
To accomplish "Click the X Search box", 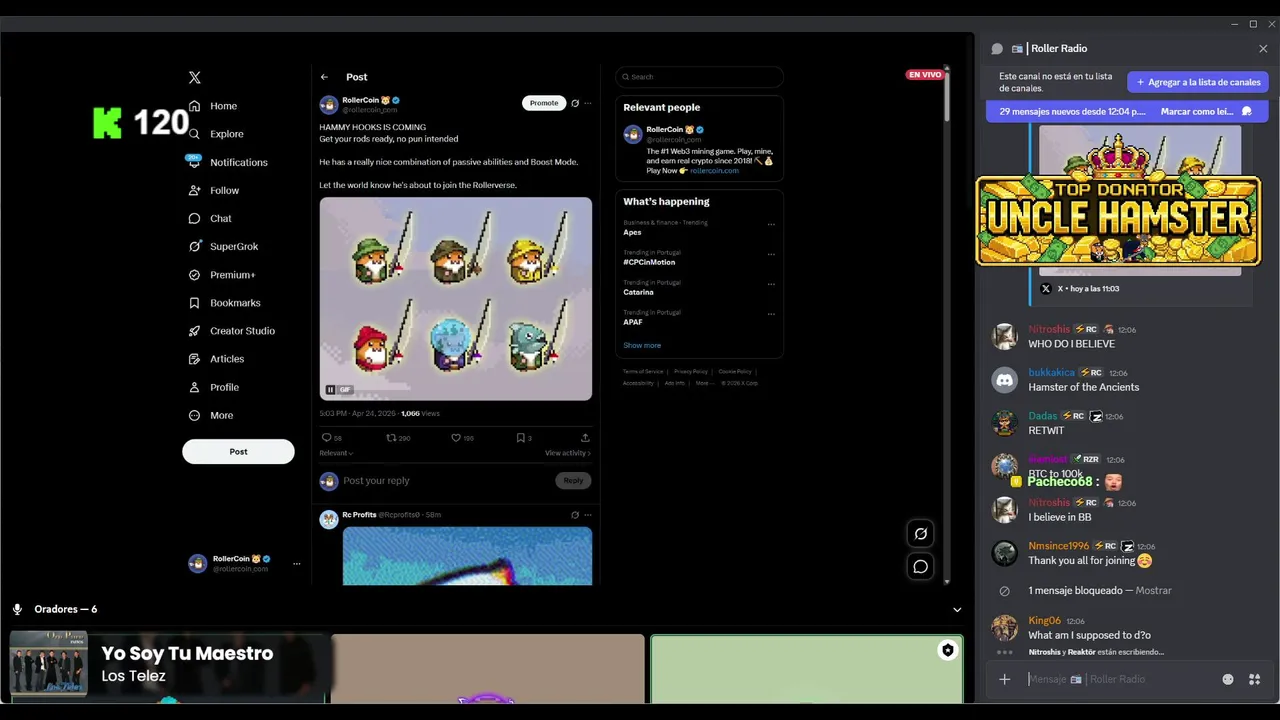I will pyautogui.click(x=699, y=77).
